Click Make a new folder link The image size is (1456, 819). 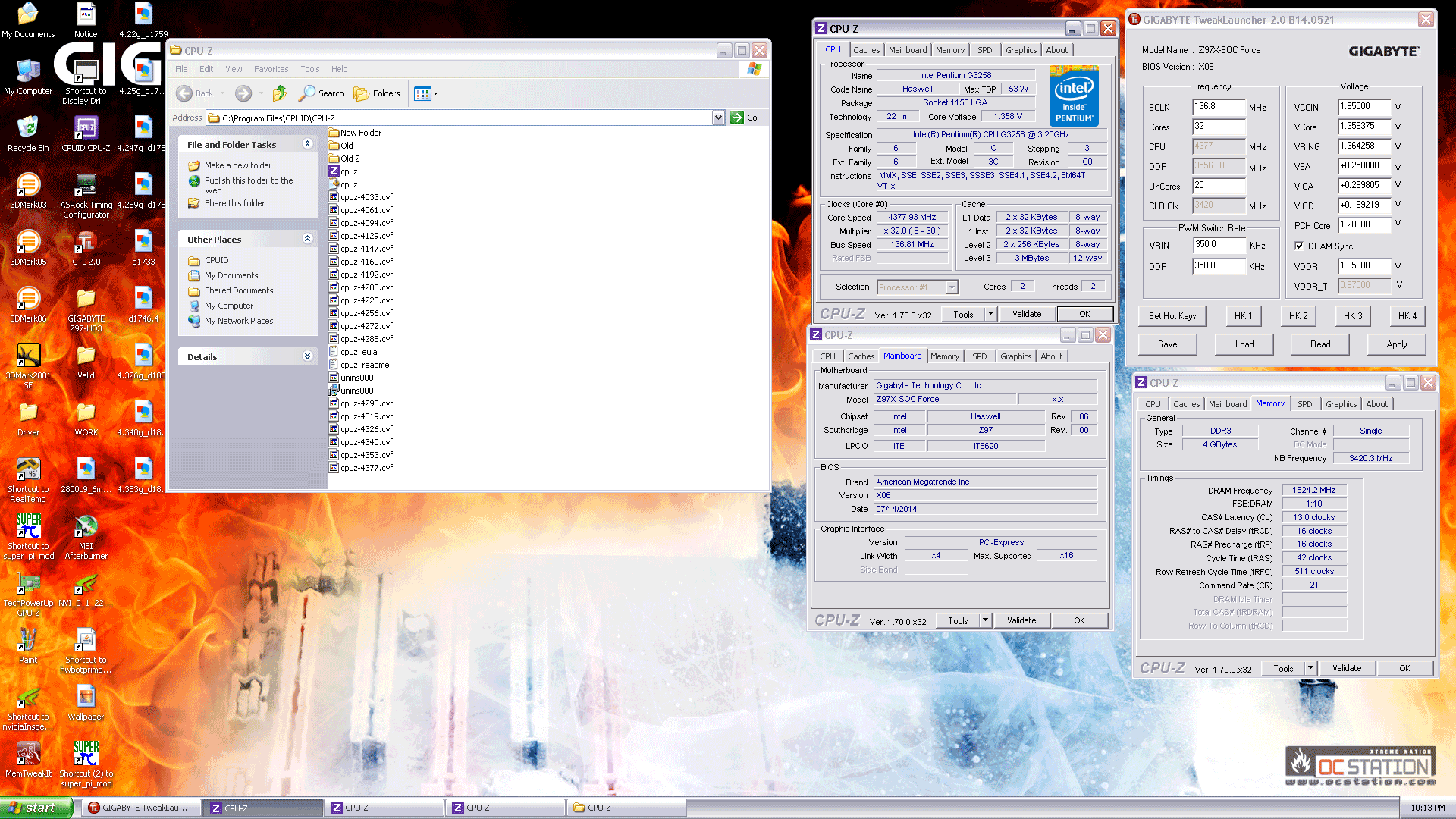click(x=237, y=165)
